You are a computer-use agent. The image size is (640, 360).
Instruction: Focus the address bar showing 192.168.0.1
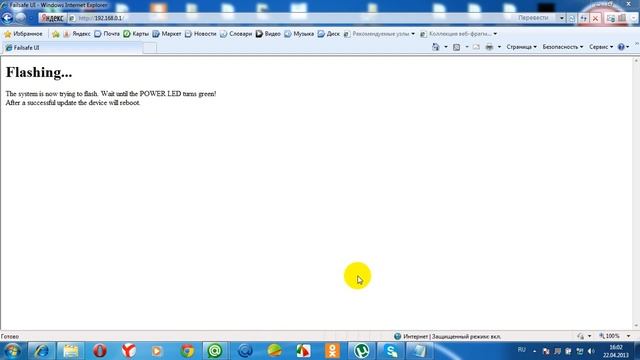[x=286, y=18]
